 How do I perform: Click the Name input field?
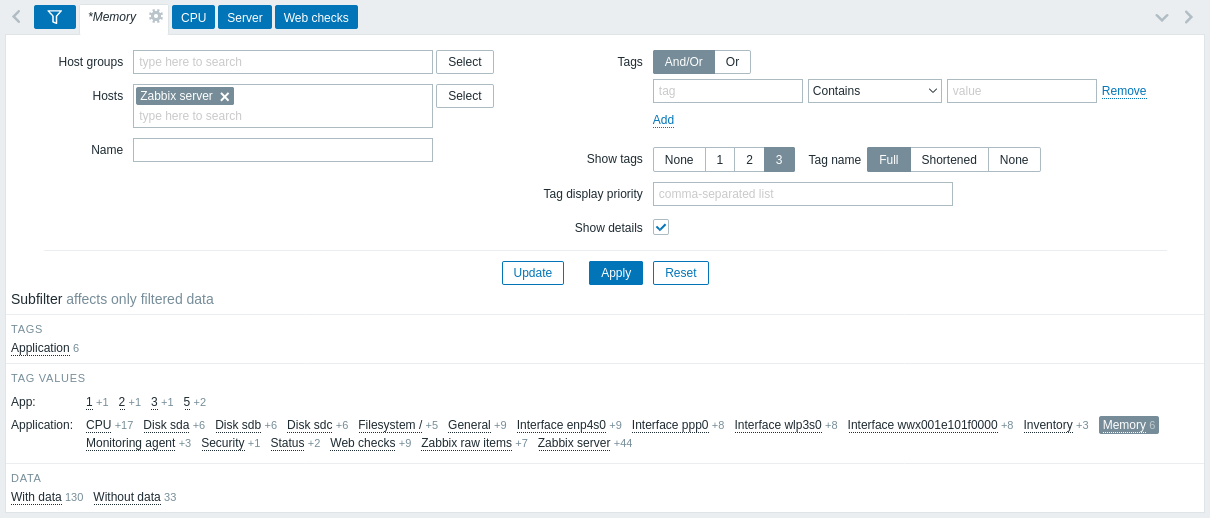point(283,150)
